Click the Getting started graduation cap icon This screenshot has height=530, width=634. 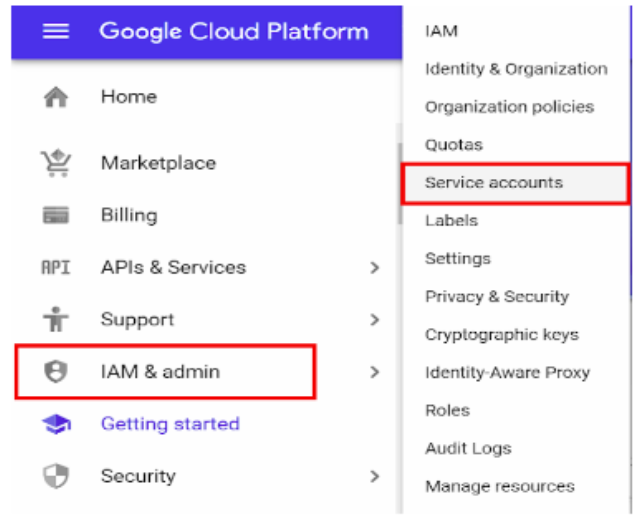pos(57,424)
